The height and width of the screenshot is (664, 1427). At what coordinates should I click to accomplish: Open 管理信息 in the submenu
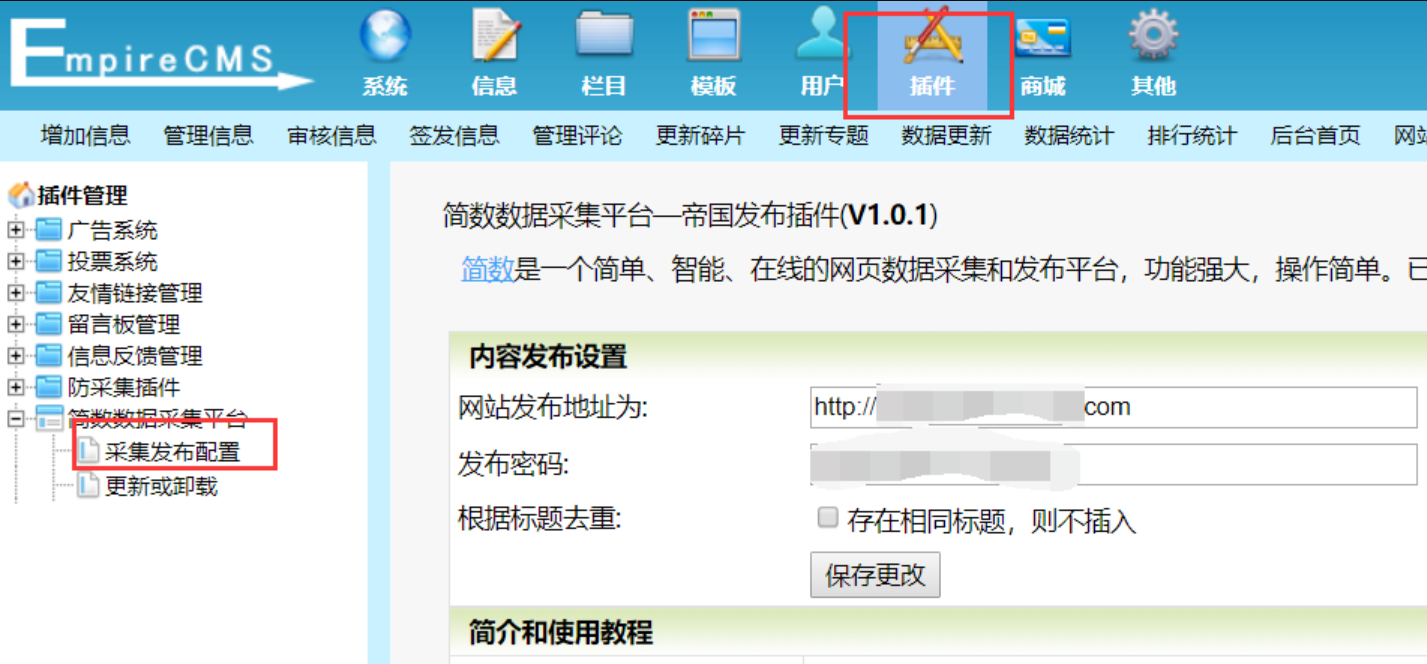click(208, 136)
